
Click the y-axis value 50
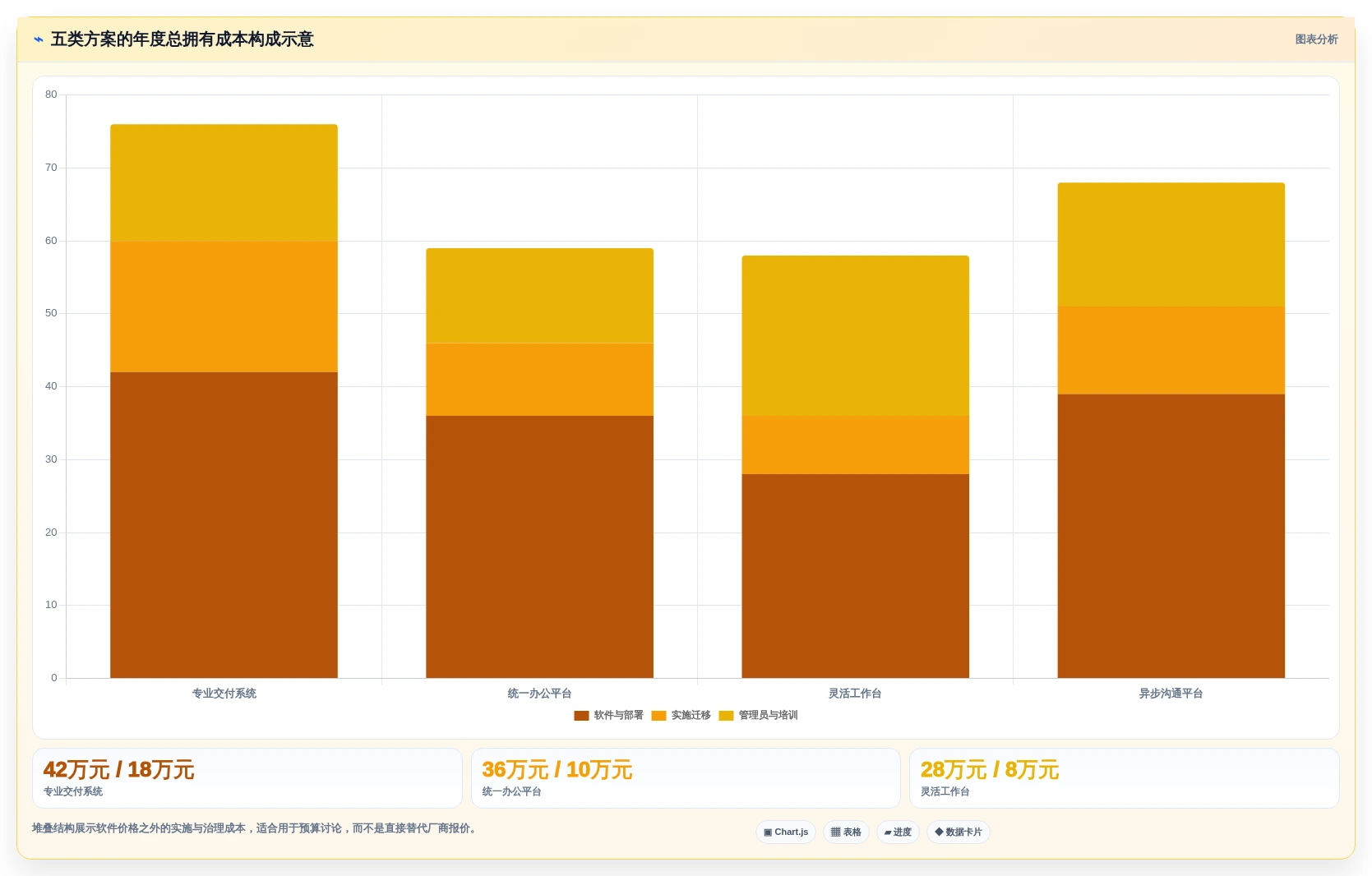[51, 313]
